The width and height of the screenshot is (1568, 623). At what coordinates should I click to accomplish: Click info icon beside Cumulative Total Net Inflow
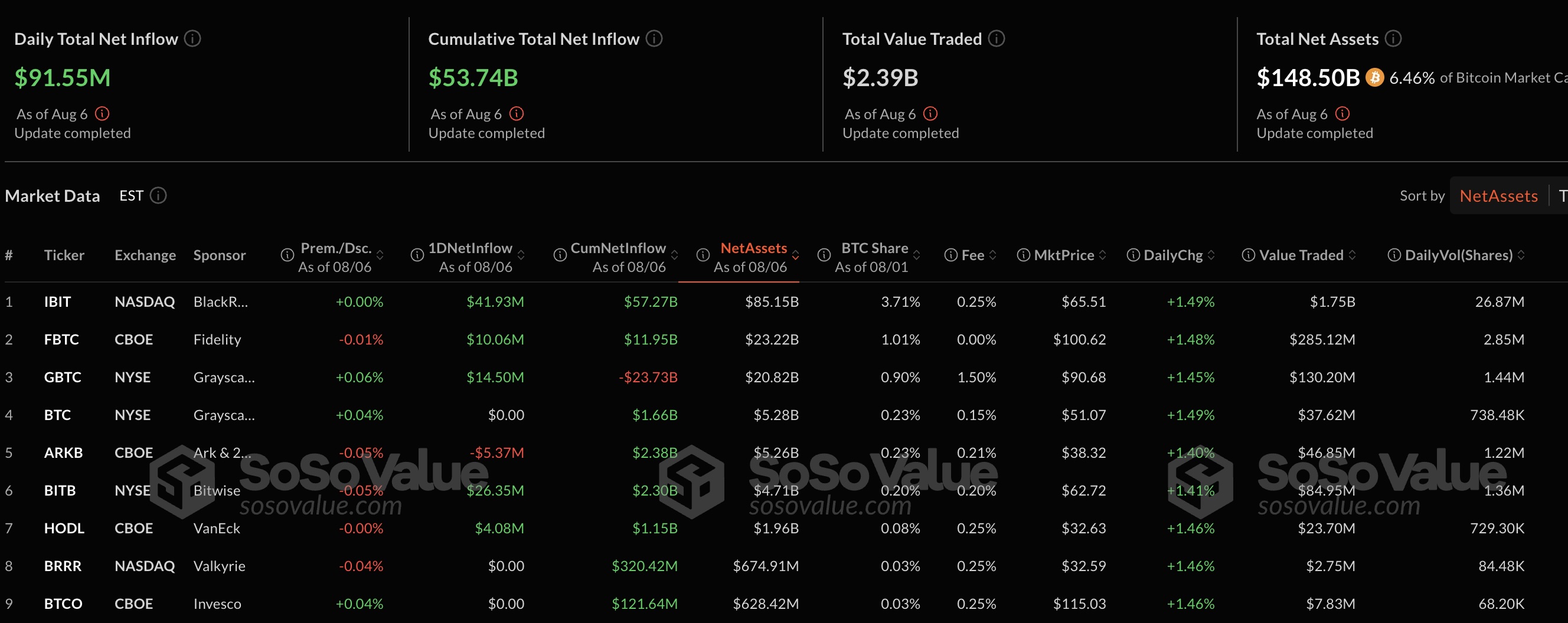pyautogui.click(x=654, y=39)
